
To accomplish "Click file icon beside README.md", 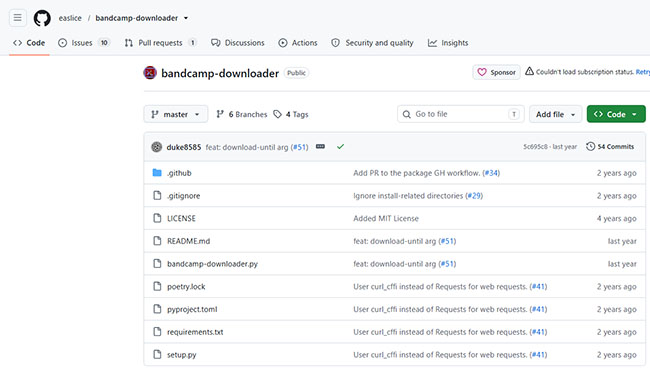I will click(x=157, y=241).
